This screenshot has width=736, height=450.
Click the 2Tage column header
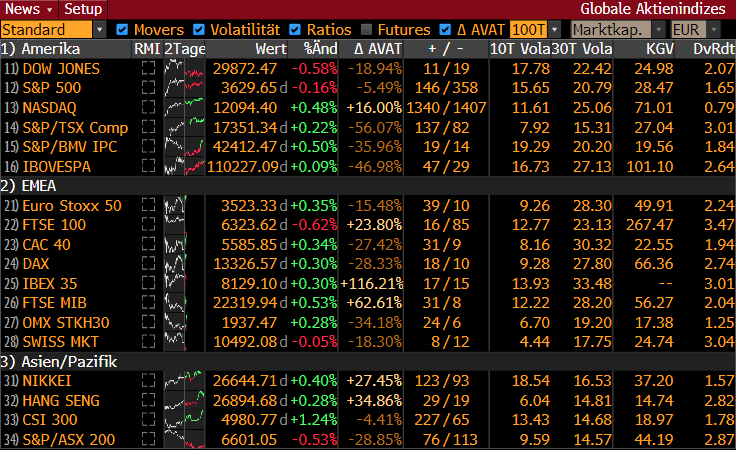click(x=184, y=49)
